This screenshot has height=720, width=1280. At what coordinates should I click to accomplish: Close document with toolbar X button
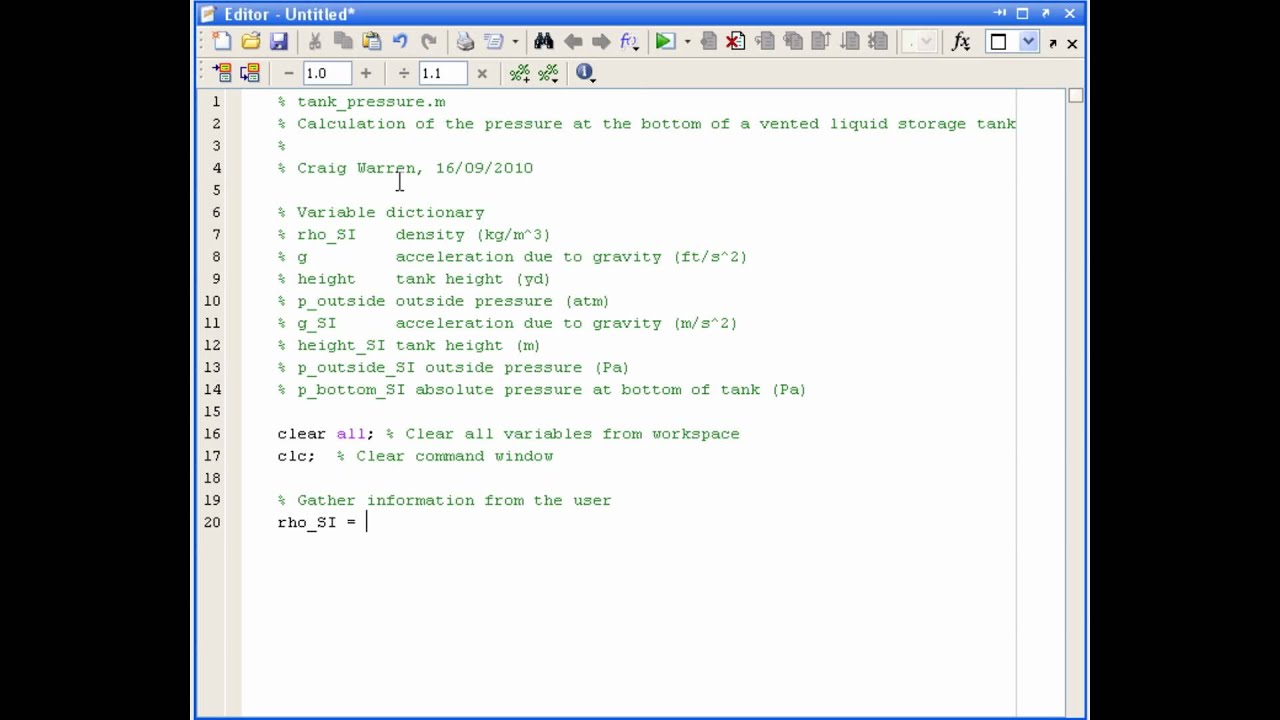pos(1072,43)
